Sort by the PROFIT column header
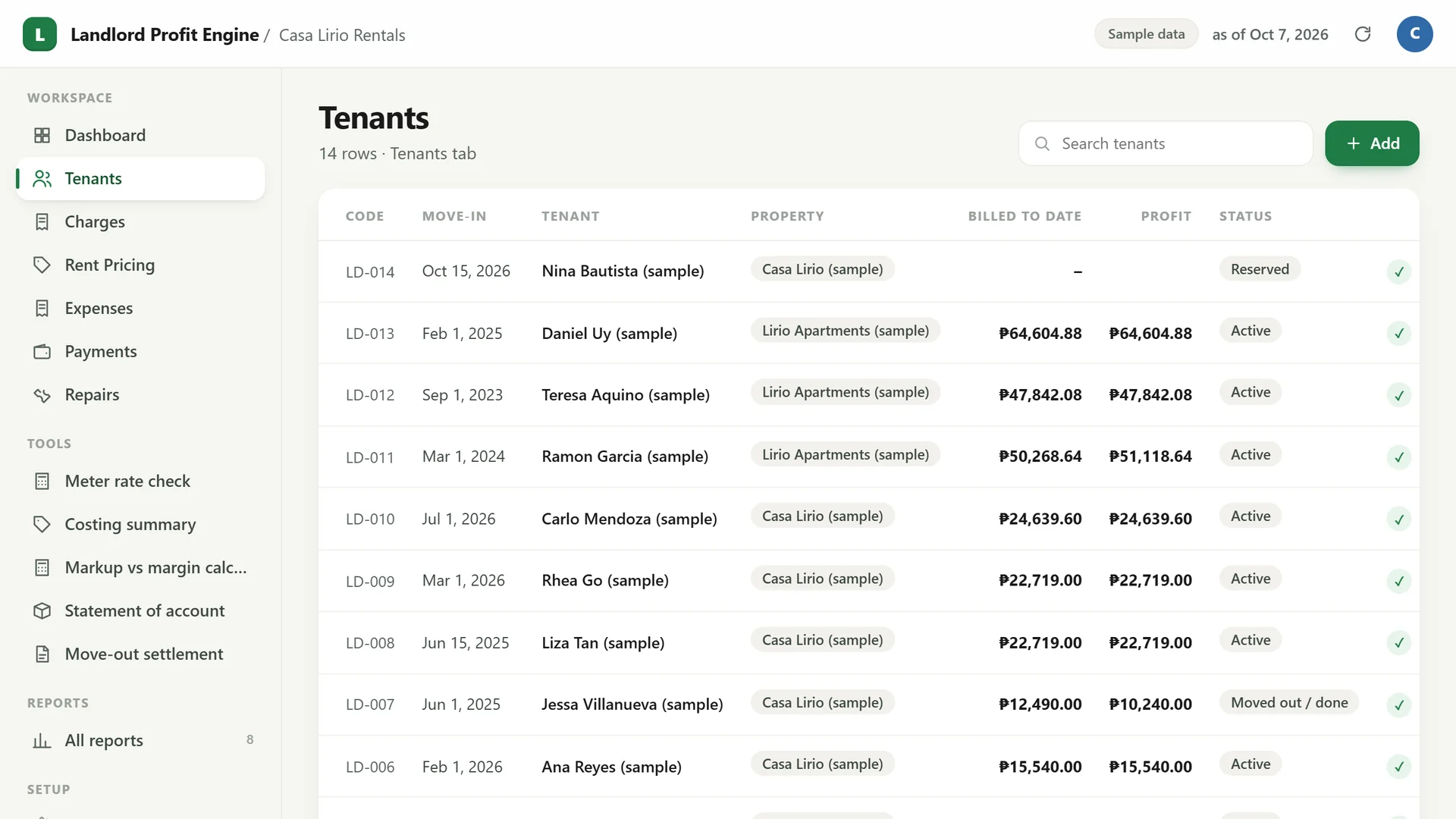This screenshot has width=1456, height=819. click(1166, 216)
